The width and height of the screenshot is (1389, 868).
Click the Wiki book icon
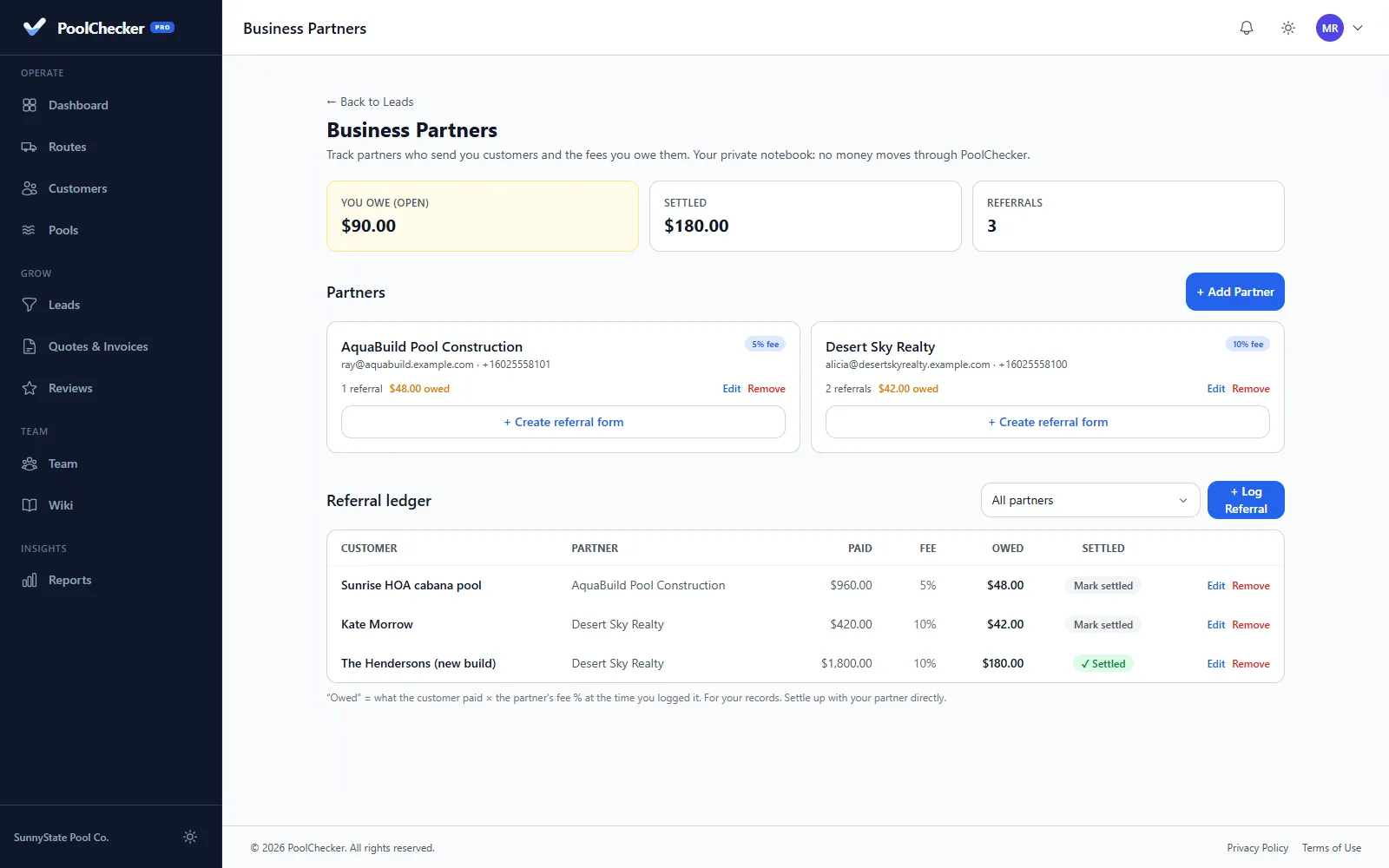click(x=30, y=505)
